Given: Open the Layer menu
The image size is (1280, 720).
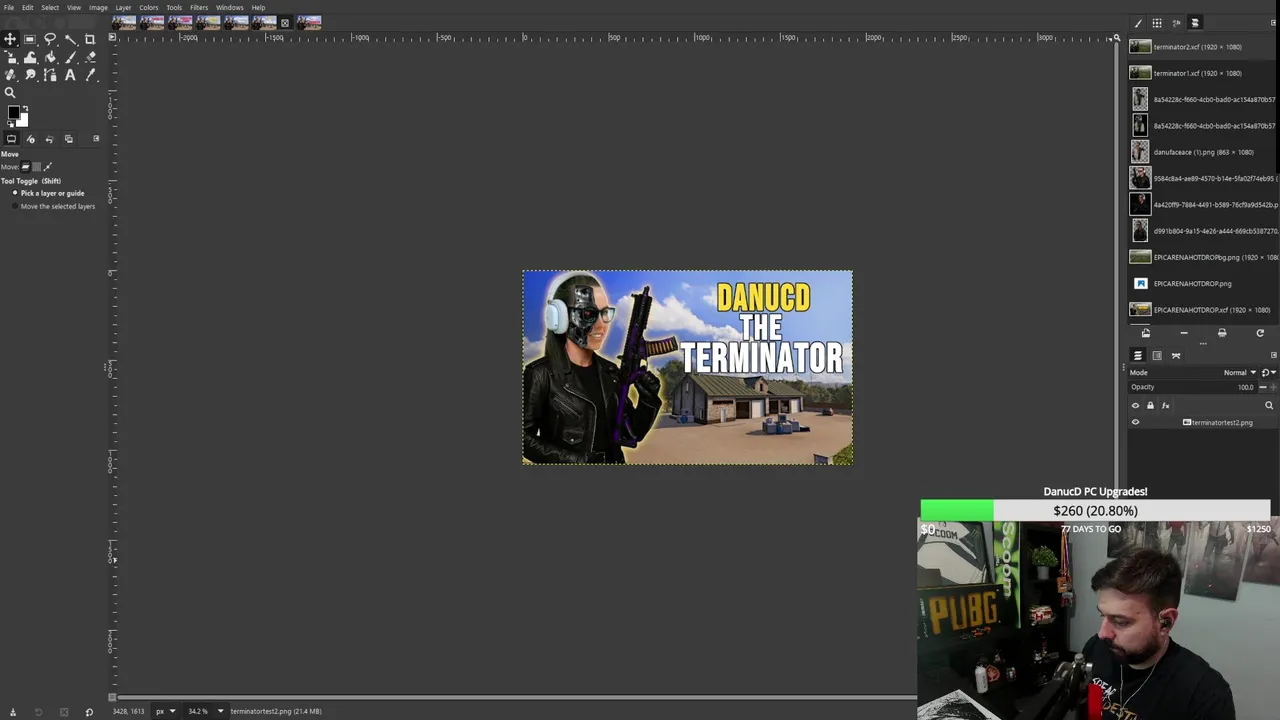Looking at the screenshot, I should click(123, 7).
